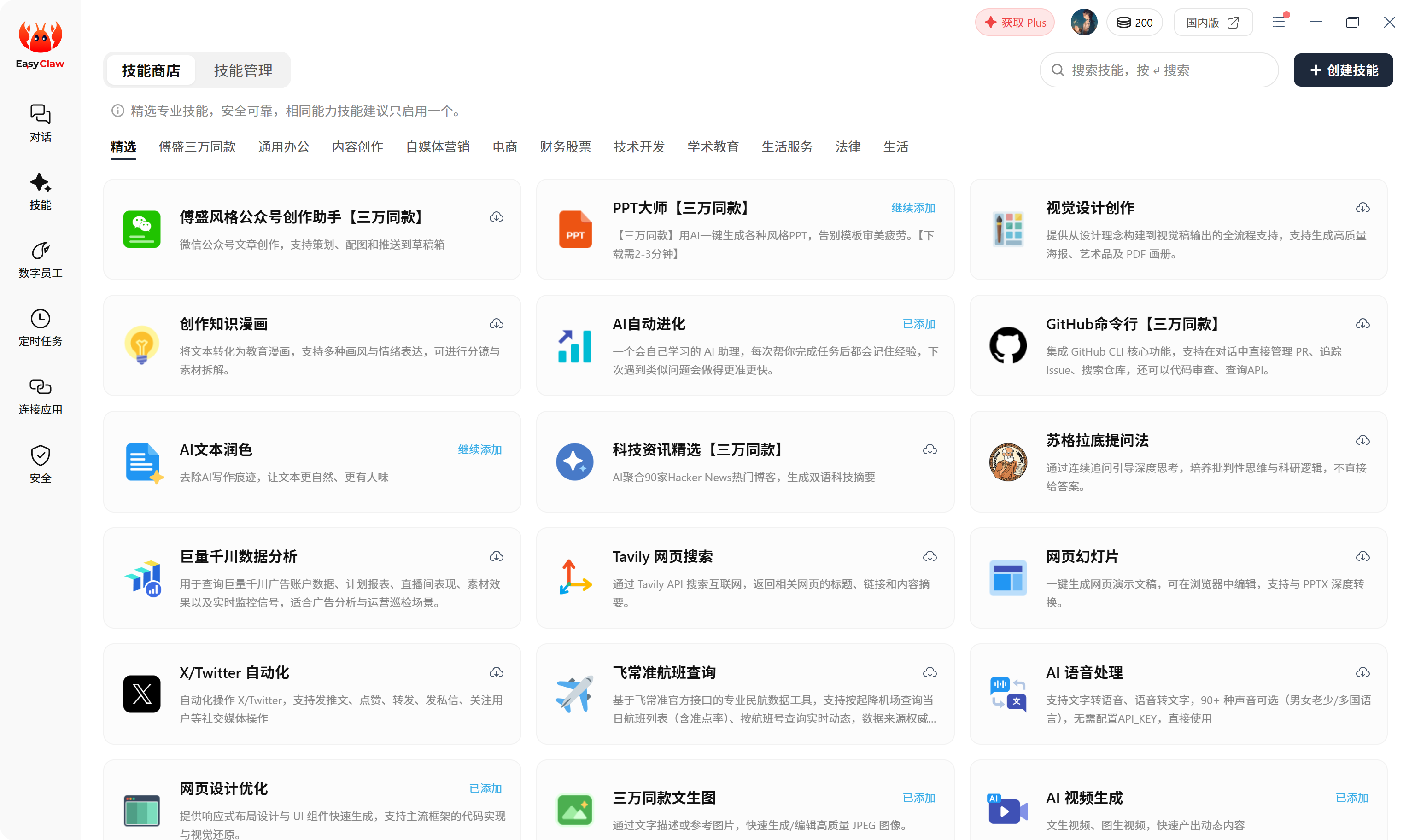Click the 200 credits coin badge
This screenshot has width=1415, height=840.
coord(1134,23)
